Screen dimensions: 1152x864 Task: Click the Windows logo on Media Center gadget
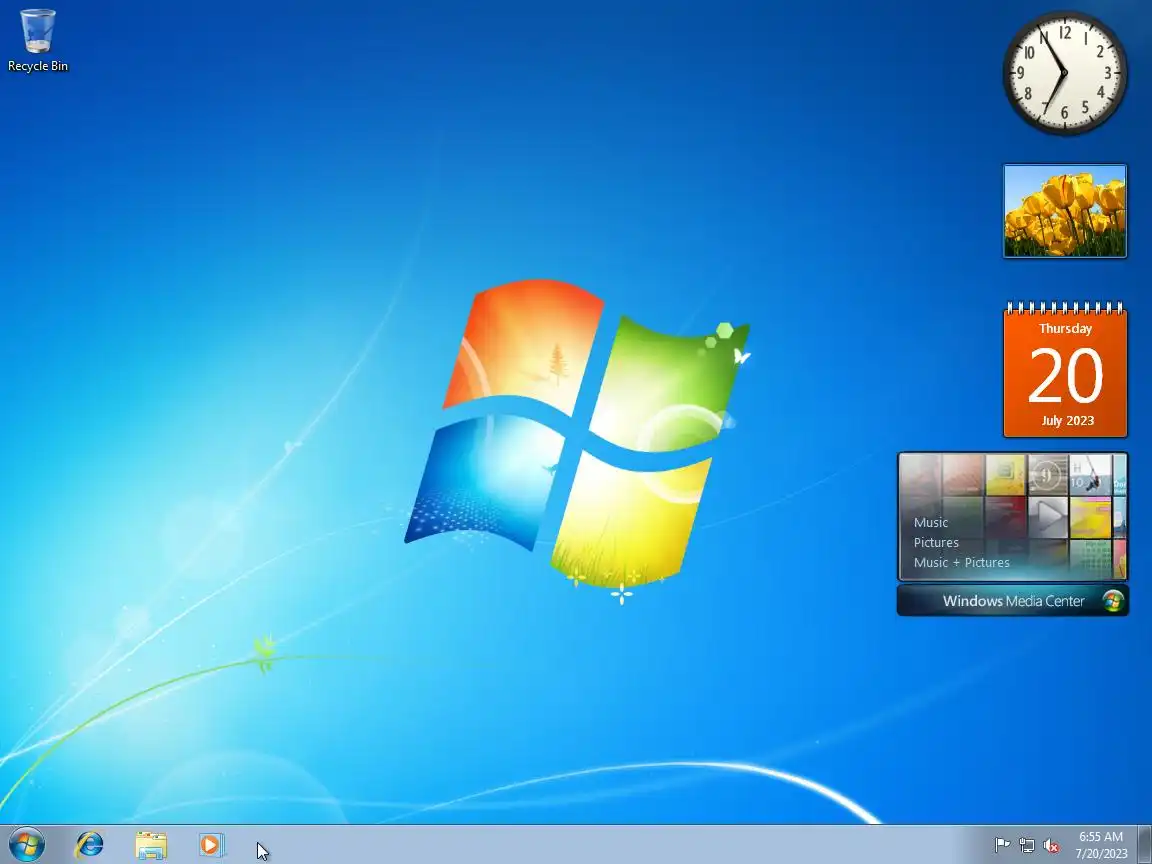click(x=1113, y=600)
